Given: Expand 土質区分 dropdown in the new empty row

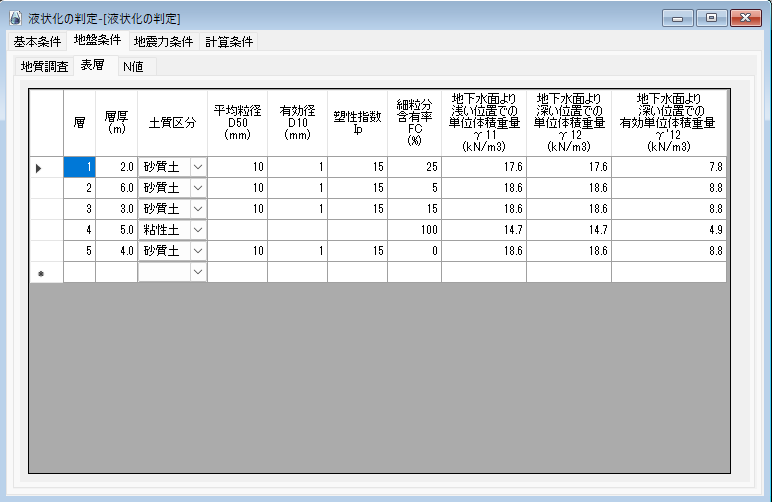Looking at the screenshot, I should tap(198, 272).
